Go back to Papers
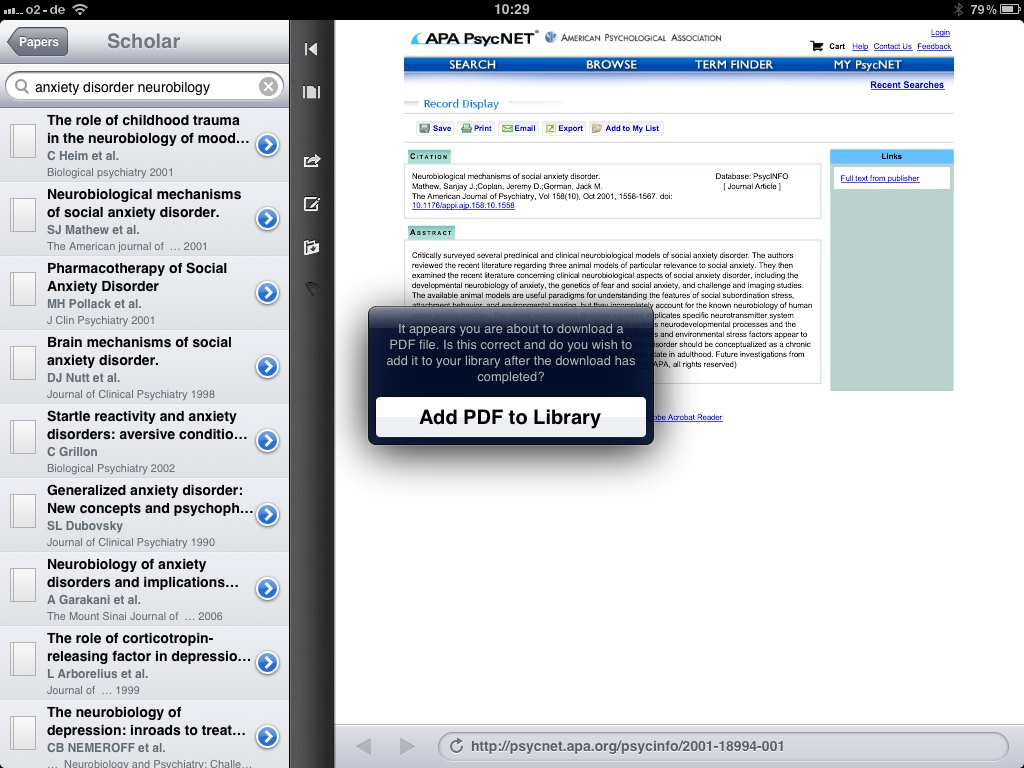Screen dimensions: 1024x768 [x=38, y=42]
